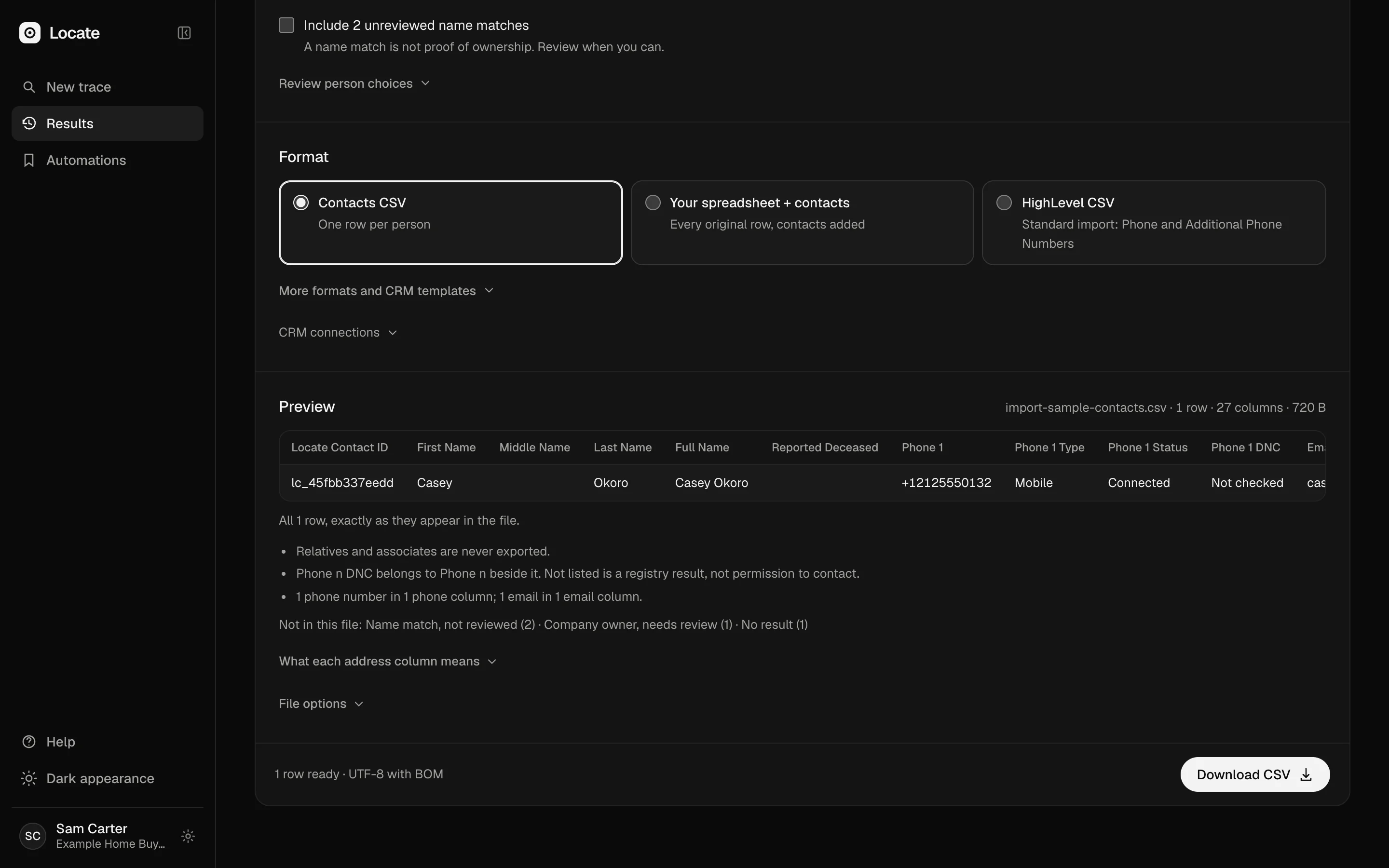Click the Download CSV button
The height and width of the screenshot is (868, 1389).
tap(1255, 774)
